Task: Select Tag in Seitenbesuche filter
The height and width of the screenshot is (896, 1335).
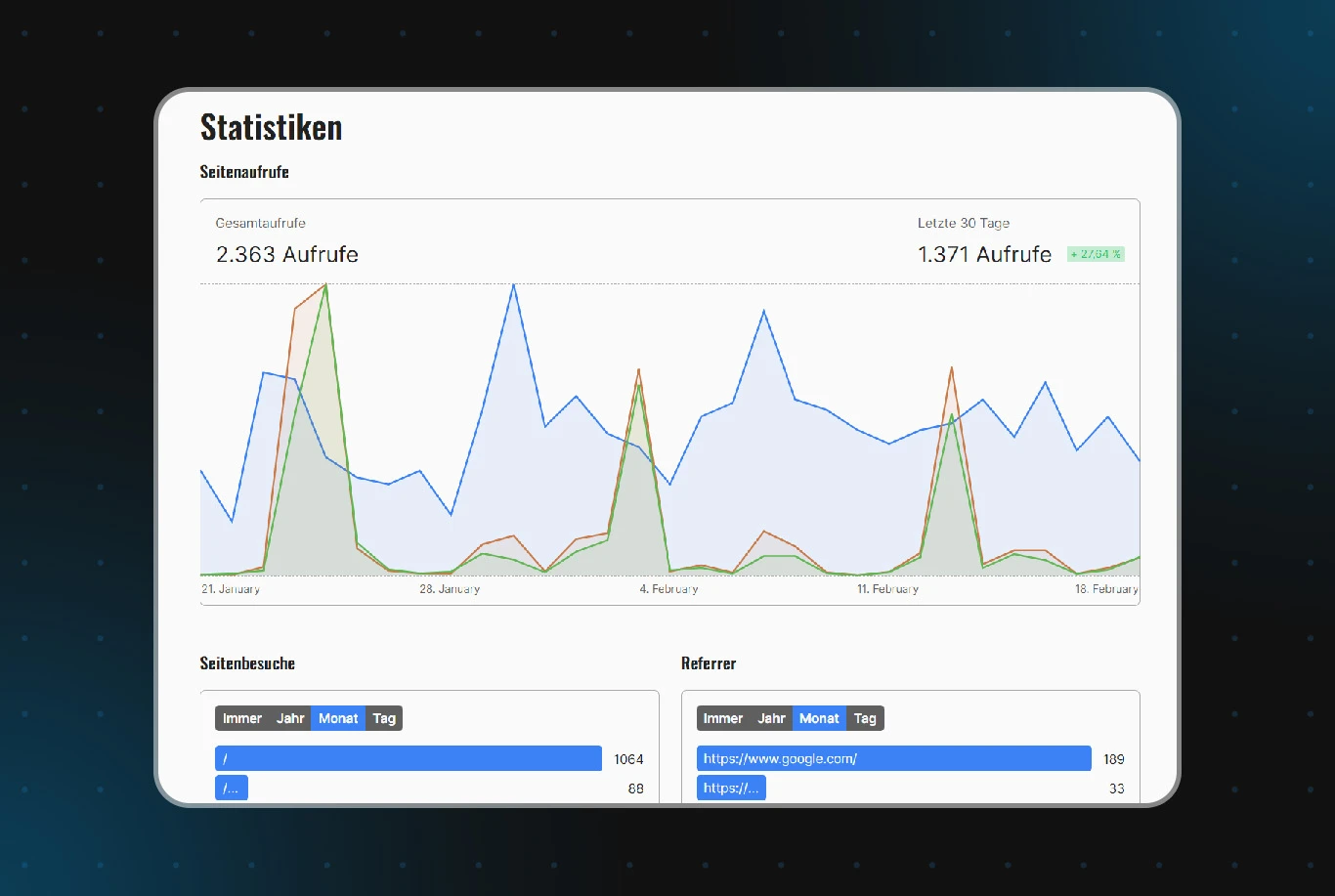Action: [384, 718]
